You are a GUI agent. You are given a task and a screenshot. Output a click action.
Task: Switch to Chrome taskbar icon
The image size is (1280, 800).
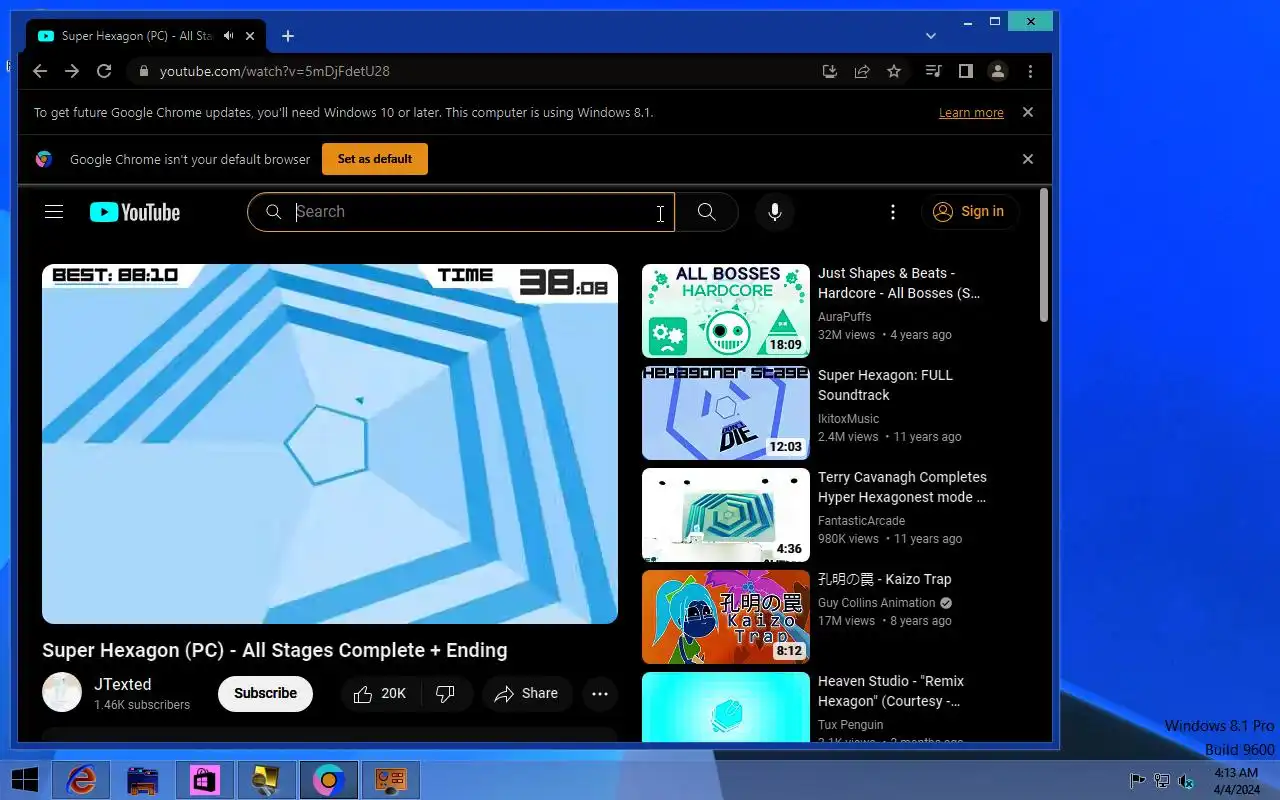click(329, 780)
